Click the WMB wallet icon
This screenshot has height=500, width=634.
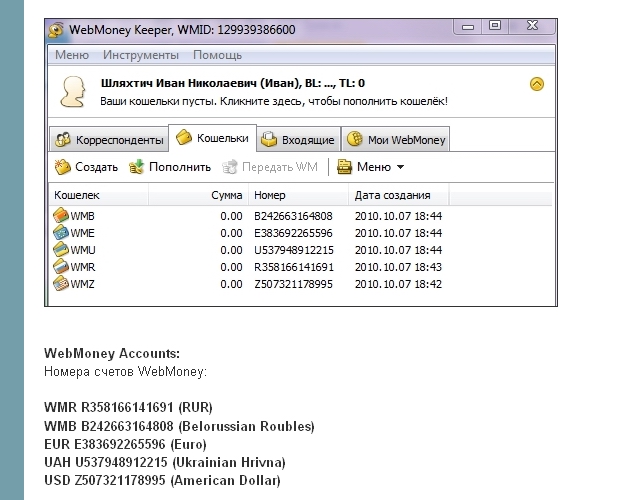[60, 215]
